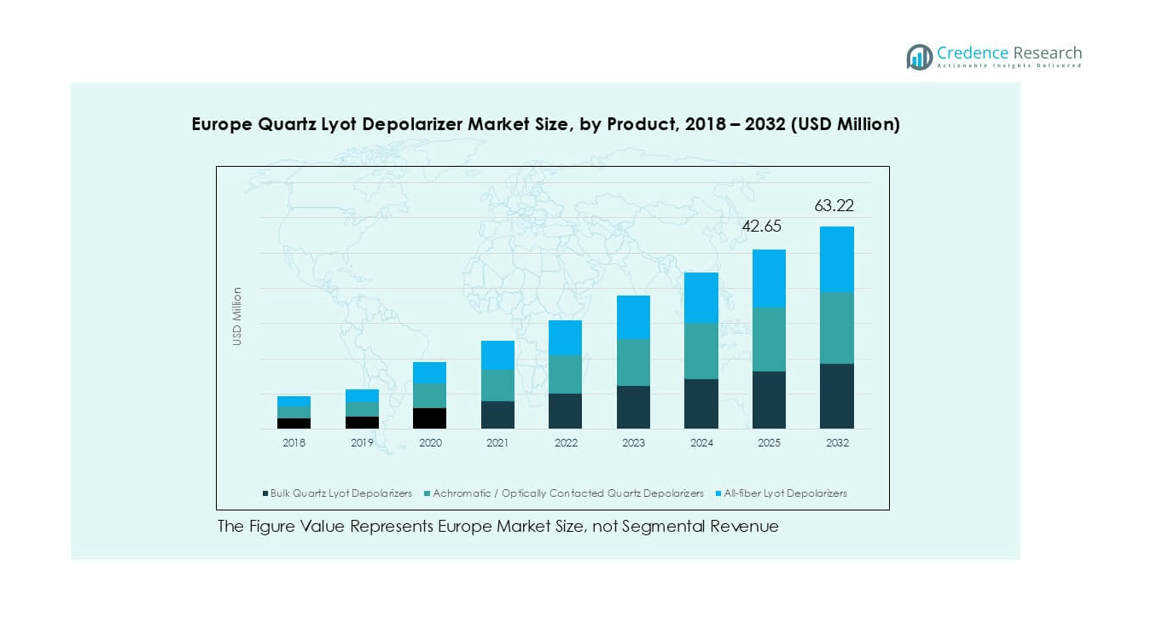Click the USD Million y-axis label

(x=238, y=317)
